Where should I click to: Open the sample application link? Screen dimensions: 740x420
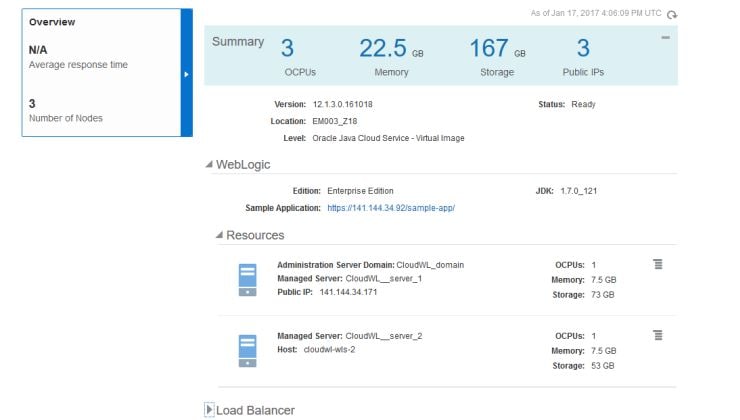click(x=391, y=208)
